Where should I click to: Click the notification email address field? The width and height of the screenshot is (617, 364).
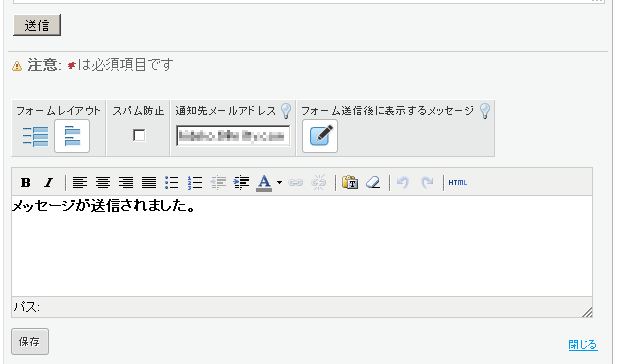pyautogui.click(x=233, y=136)
